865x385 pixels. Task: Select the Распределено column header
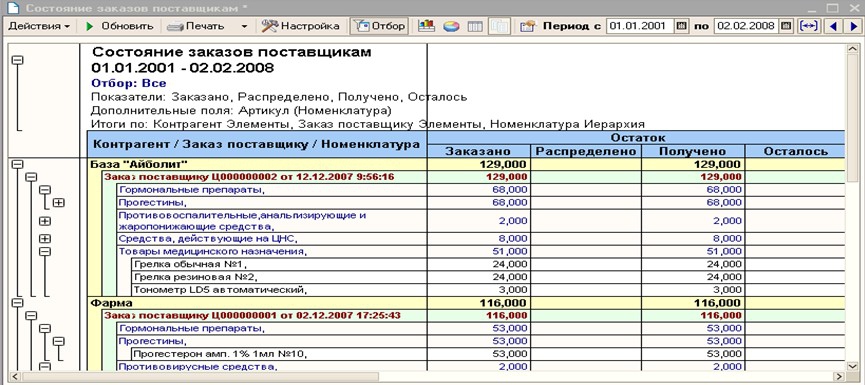[x=586, y=151]
